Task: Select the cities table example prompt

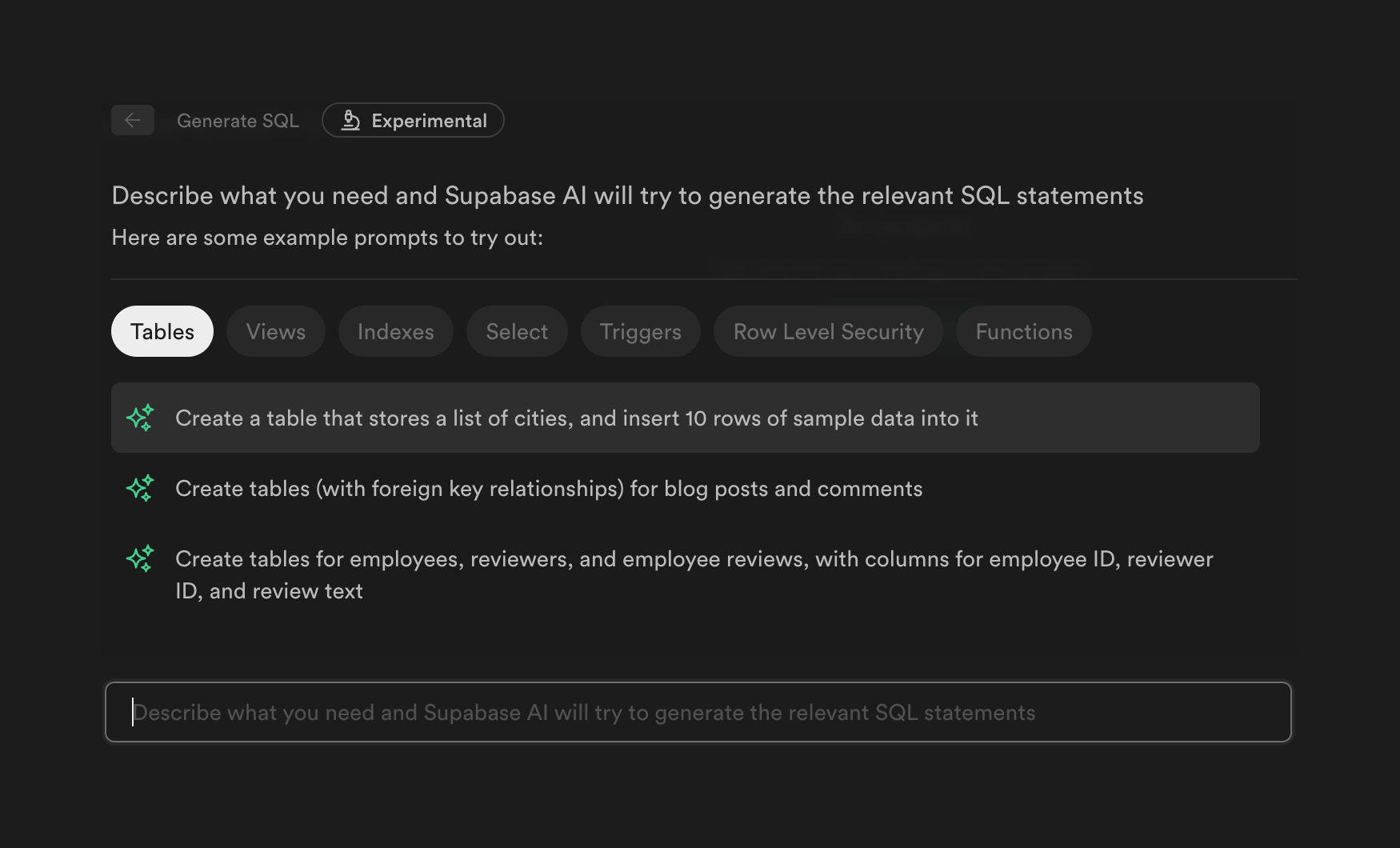Action: click(x=576, y=418)
